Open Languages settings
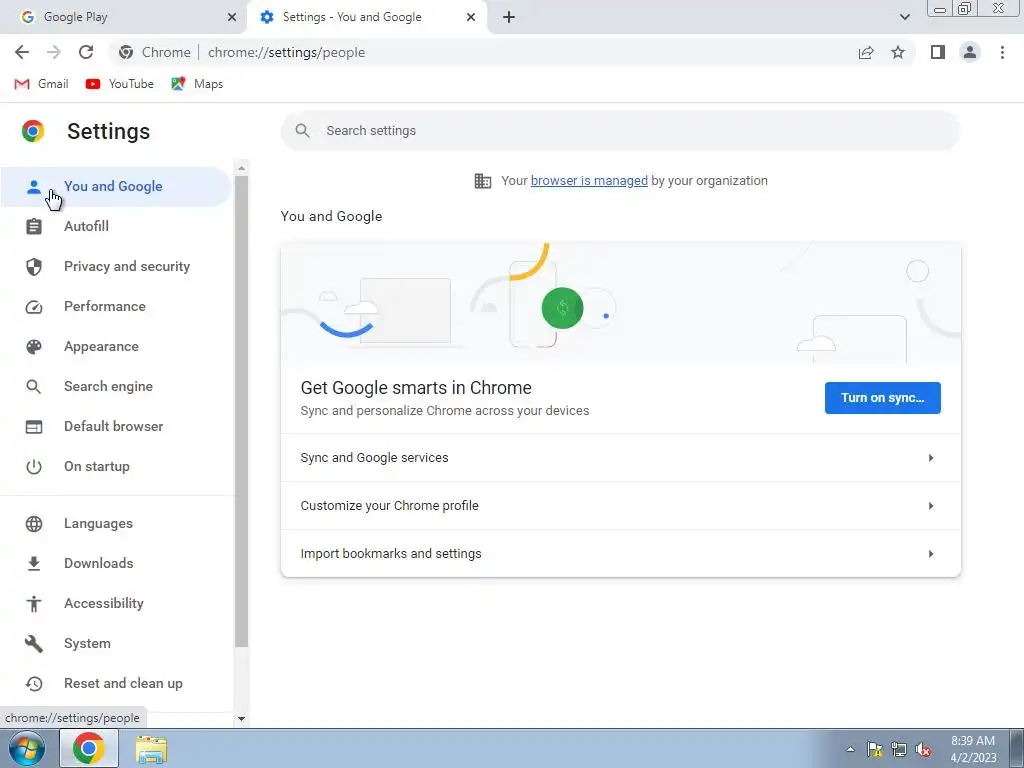1024x768 pixels. coord(116,524)
